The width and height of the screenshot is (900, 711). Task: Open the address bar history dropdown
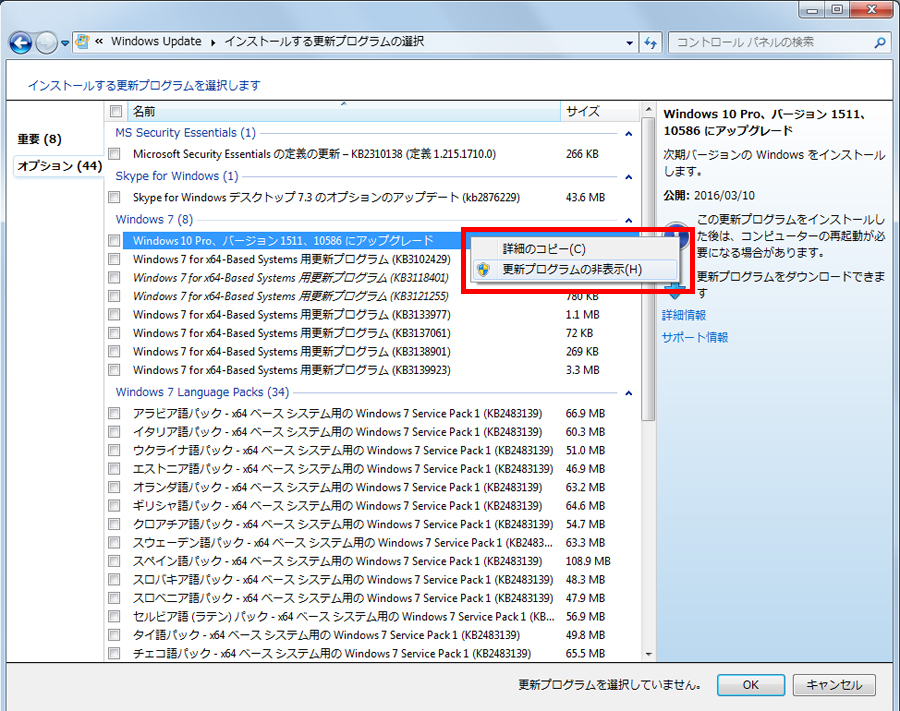(630, 42)
